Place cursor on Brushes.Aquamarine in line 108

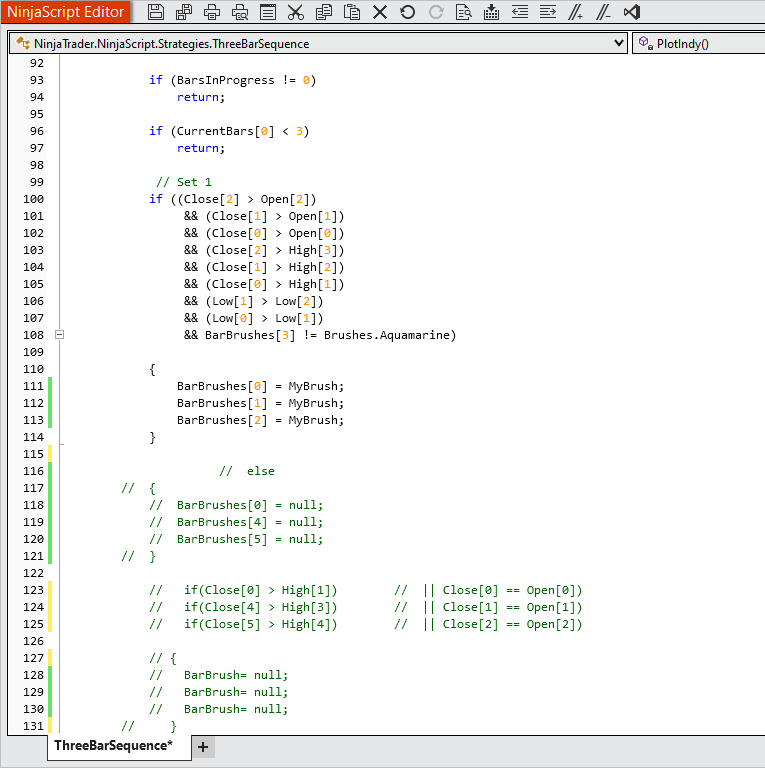(389, 335)
